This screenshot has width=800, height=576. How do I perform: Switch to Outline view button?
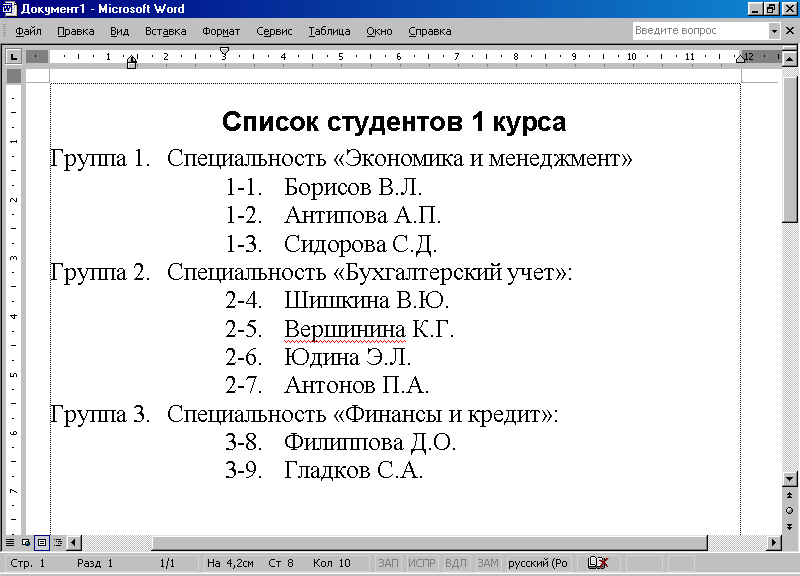tap(58, 542)
